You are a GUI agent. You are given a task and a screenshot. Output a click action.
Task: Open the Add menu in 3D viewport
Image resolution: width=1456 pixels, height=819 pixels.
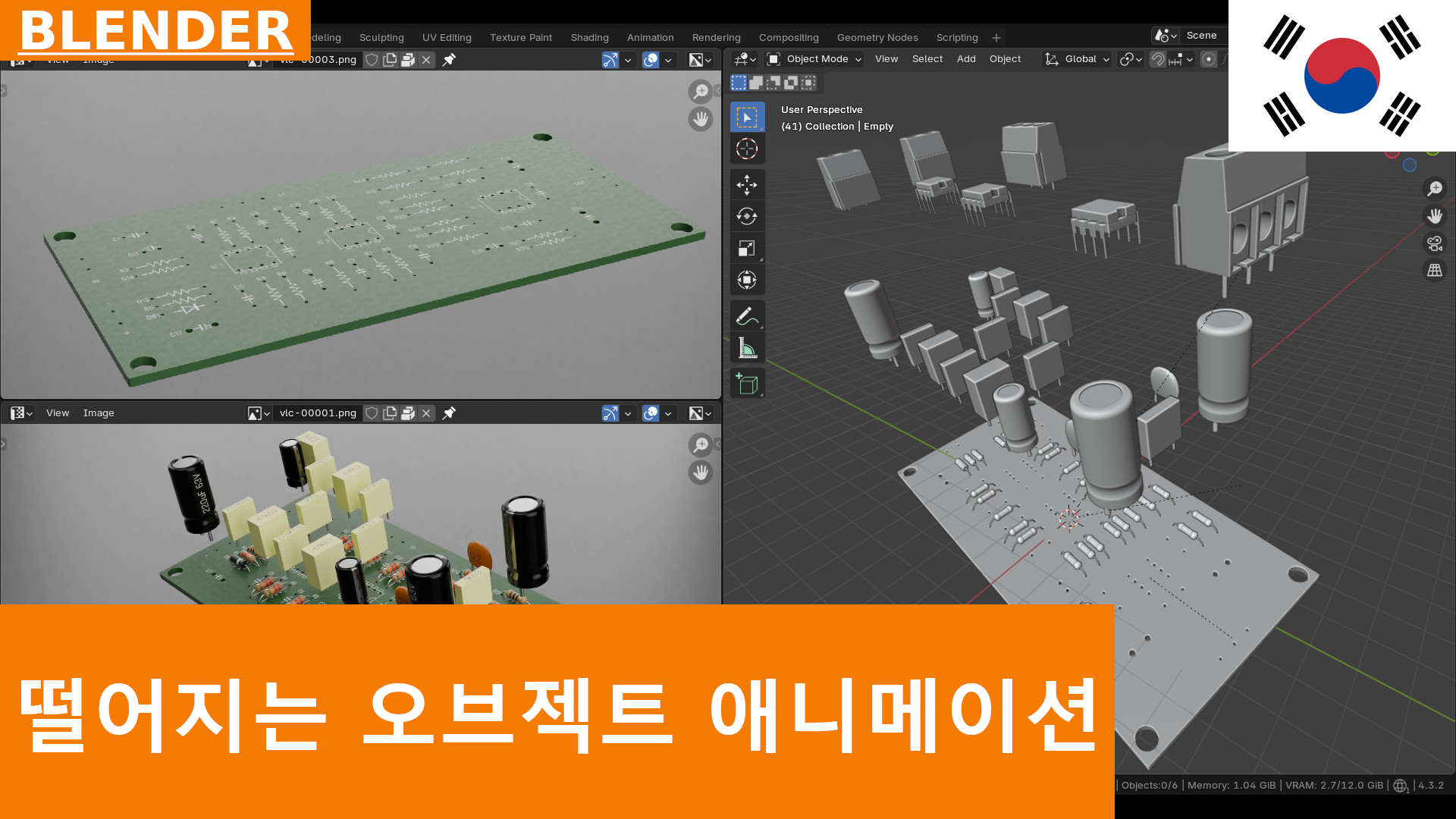coord(966,59)
